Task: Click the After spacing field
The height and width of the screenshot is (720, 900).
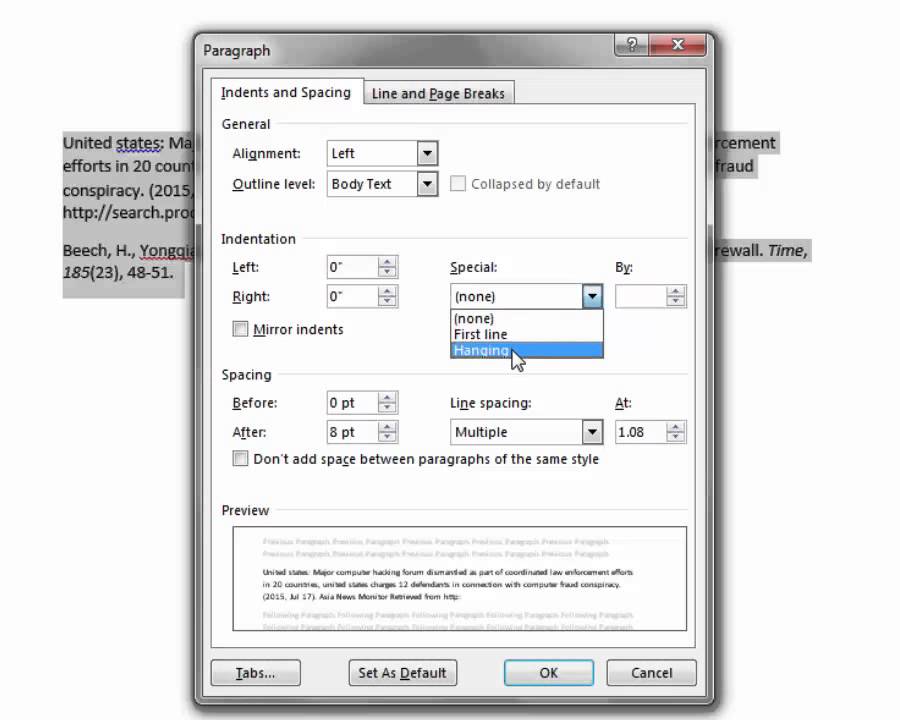Action: point(352,432)
